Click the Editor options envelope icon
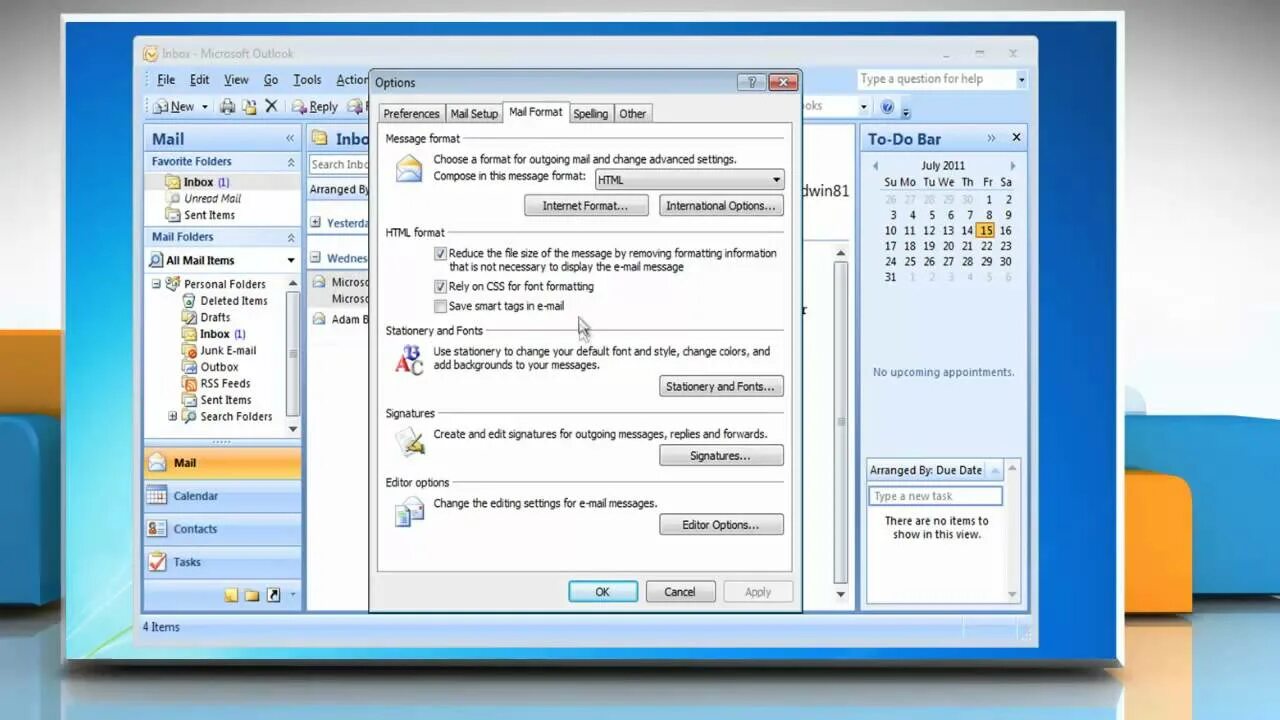 tap(409, 511)
